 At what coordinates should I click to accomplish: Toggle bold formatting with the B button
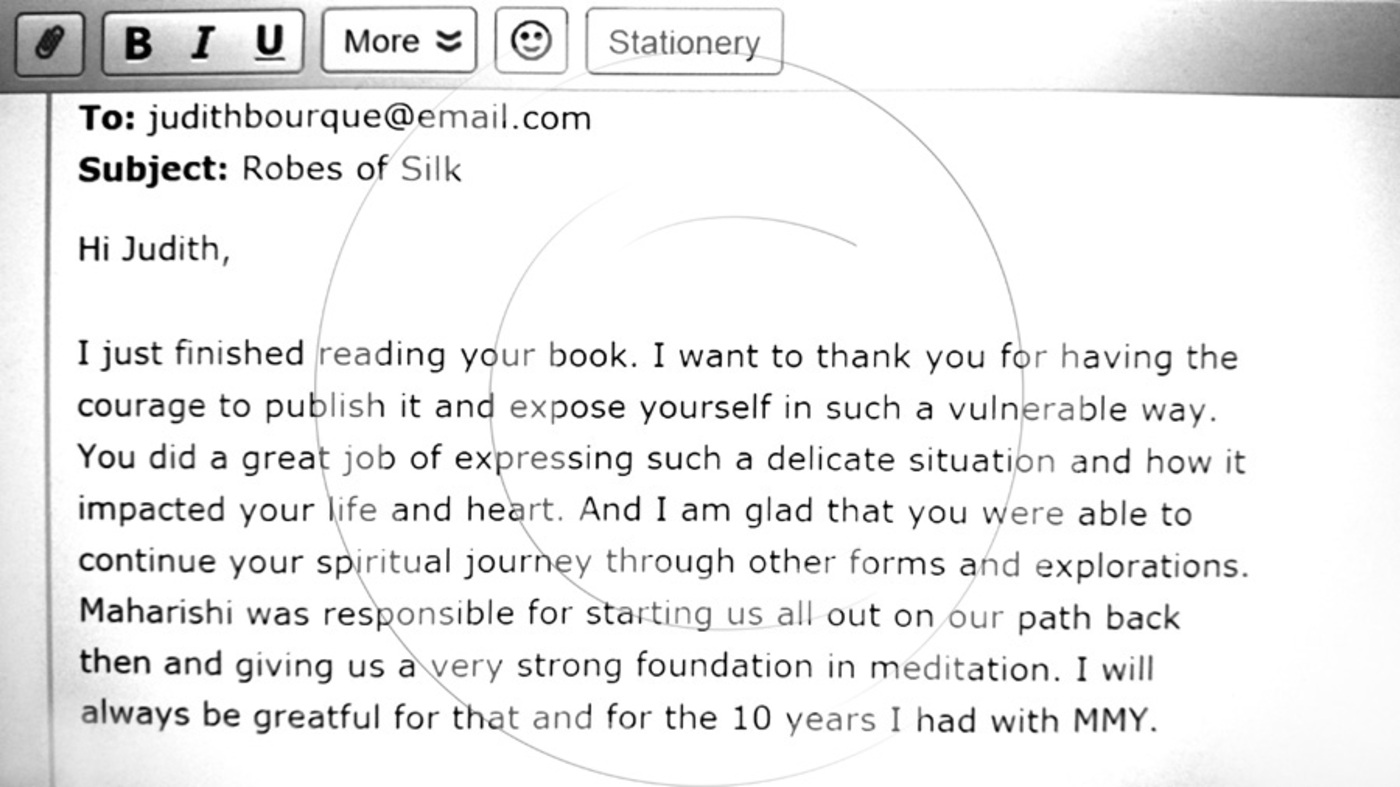(138, 43)
